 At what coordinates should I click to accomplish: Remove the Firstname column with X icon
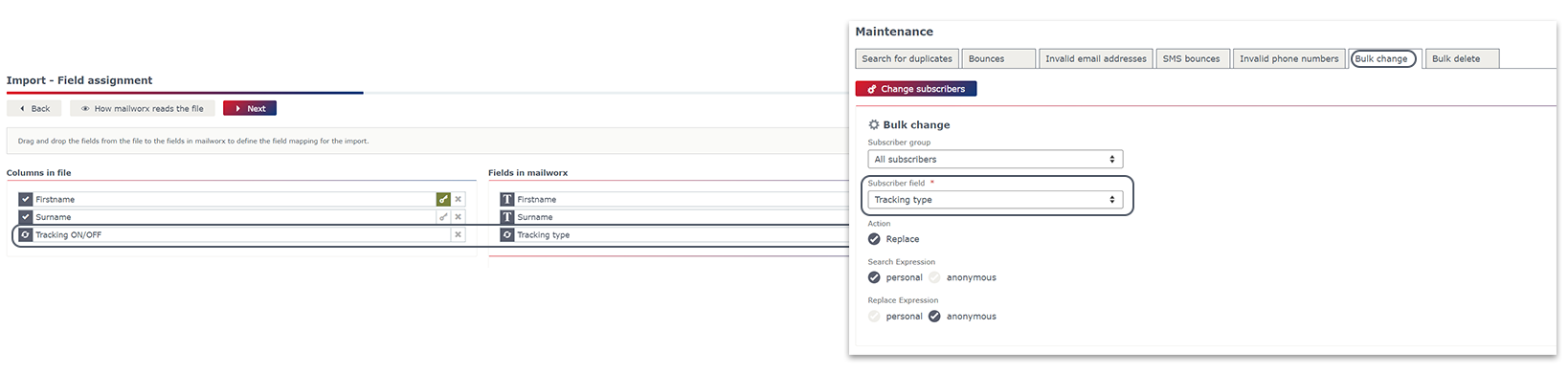tap(459, 200)
